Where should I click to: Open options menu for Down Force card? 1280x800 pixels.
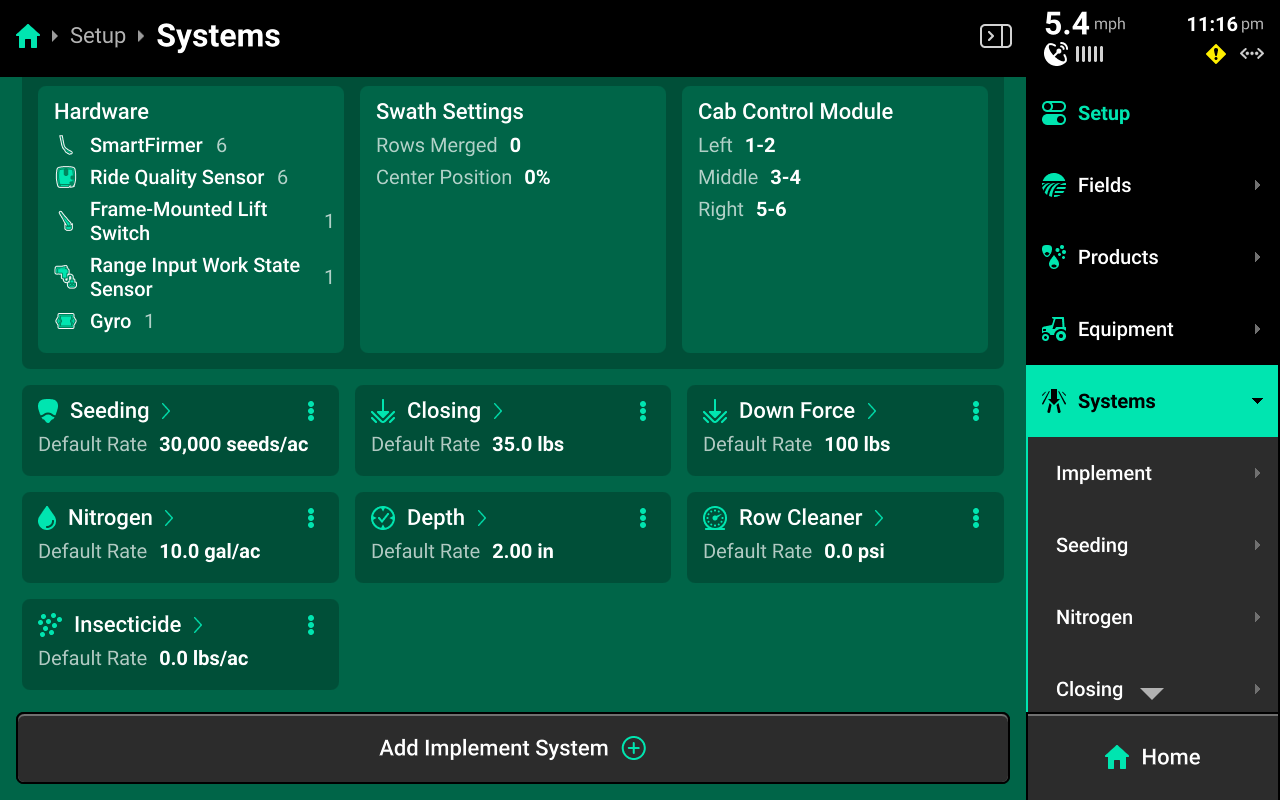[x=976, y=411]
